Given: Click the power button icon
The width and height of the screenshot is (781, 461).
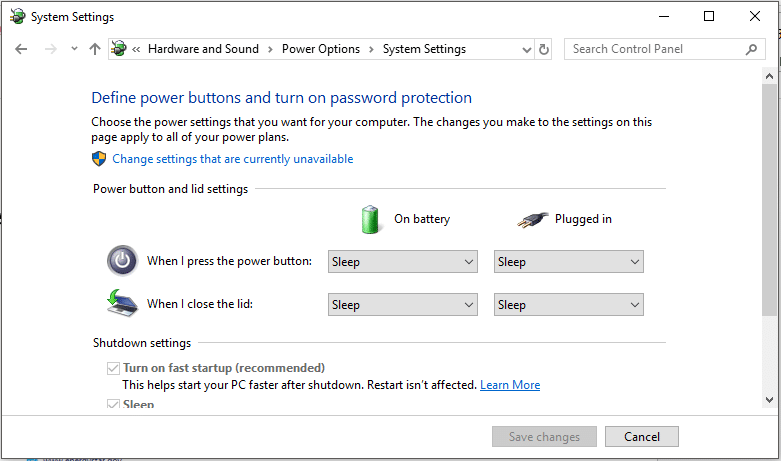Looking at the screenshot, I should pyautogui.click(x=122, y=261).
